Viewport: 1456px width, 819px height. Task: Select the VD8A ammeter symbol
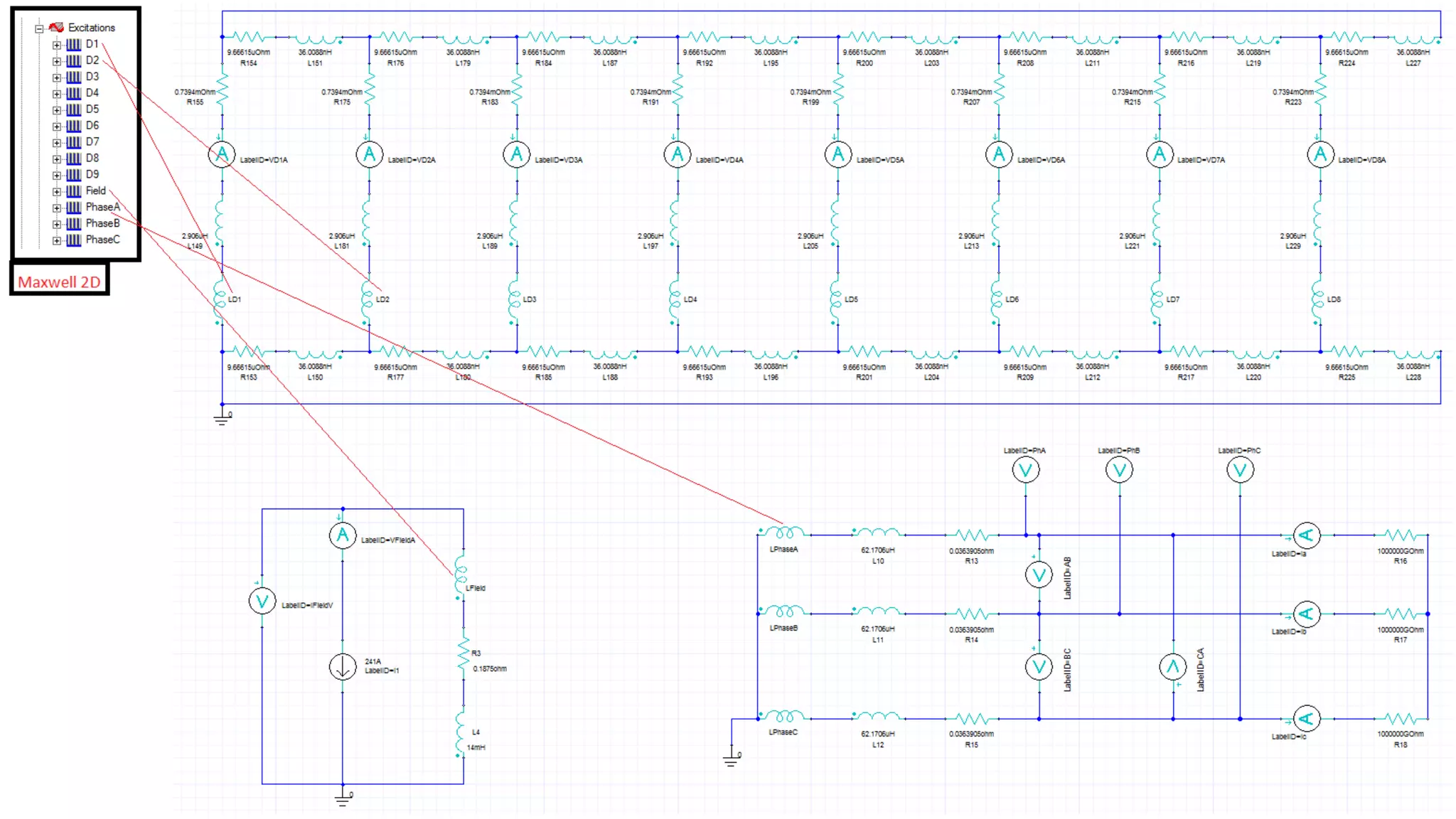(x=1320, y=154)
